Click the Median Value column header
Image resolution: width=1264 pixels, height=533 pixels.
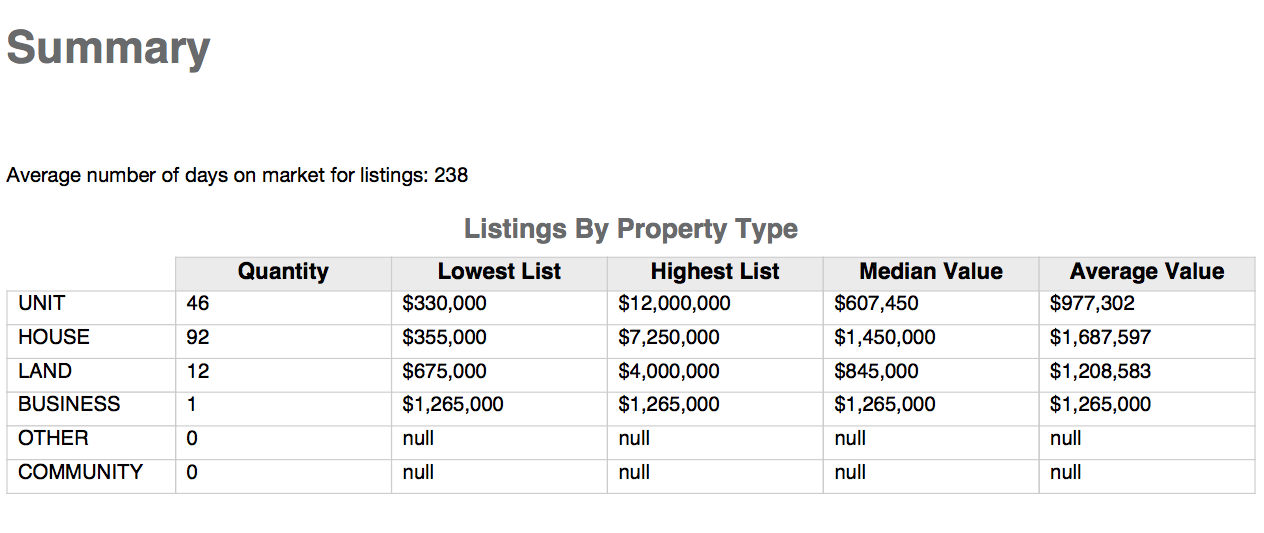[x=931, y=272]
